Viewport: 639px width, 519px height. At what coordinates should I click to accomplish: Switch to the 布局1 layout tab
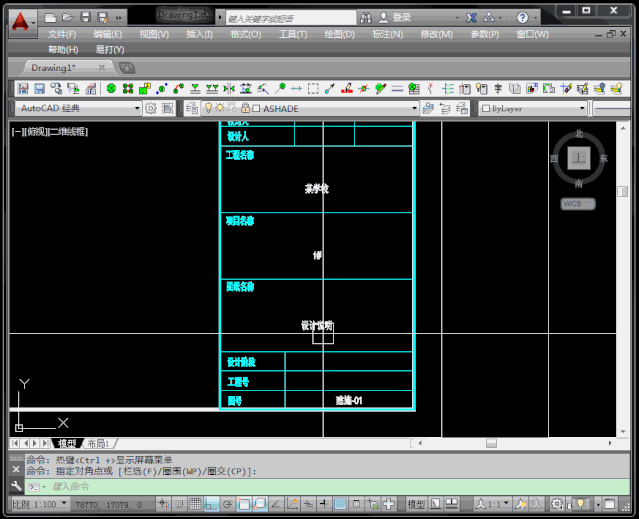click(x=99, y=443)
